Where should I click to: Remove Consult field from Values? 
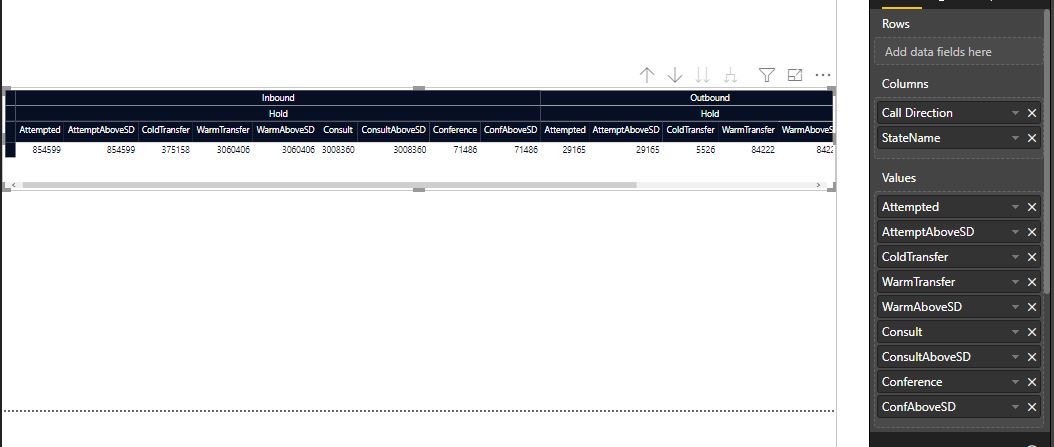tap(1032, 332)
